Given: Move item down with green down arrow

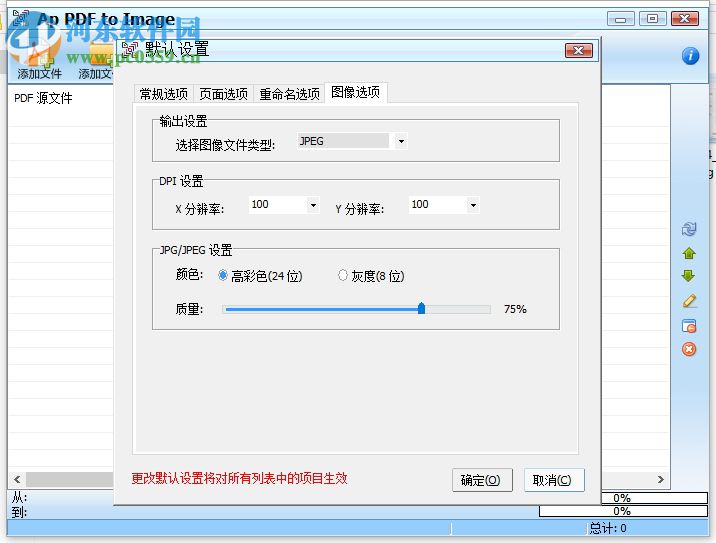Looking at the screenshot, I should (689, 276).
